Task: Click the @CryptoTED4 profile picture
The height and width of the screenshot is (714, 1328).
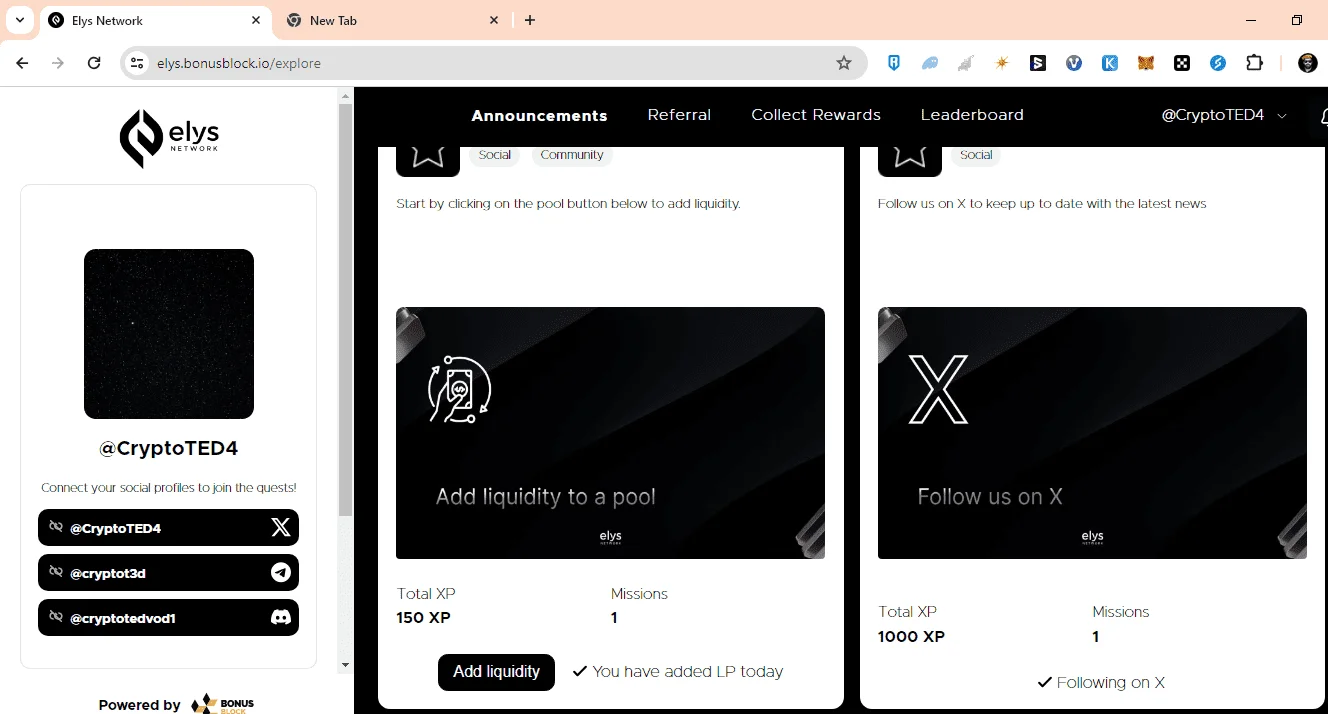Action: [169, 334]
